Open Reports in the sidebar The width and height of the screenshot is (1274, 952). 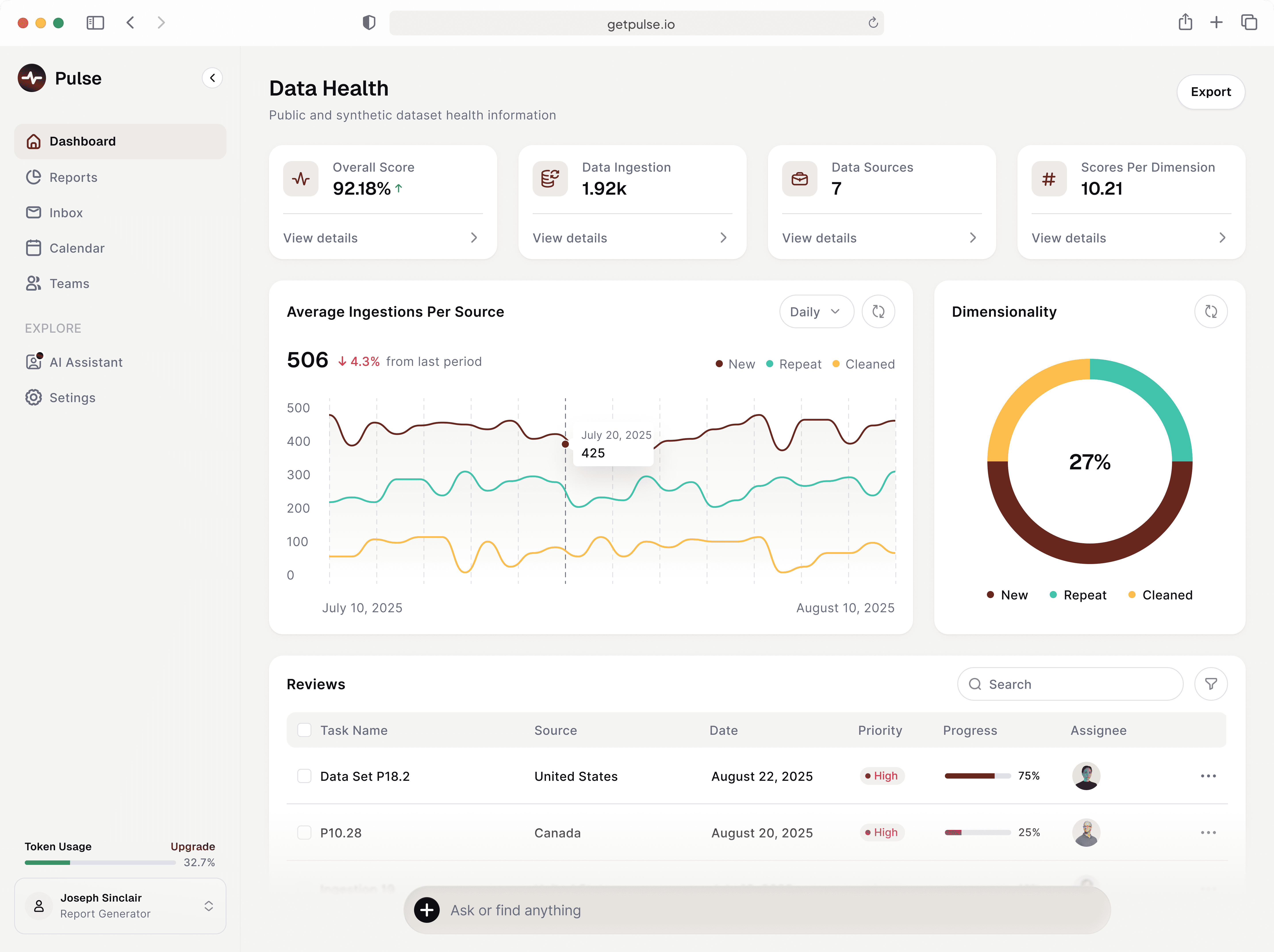tap(73, 177)
